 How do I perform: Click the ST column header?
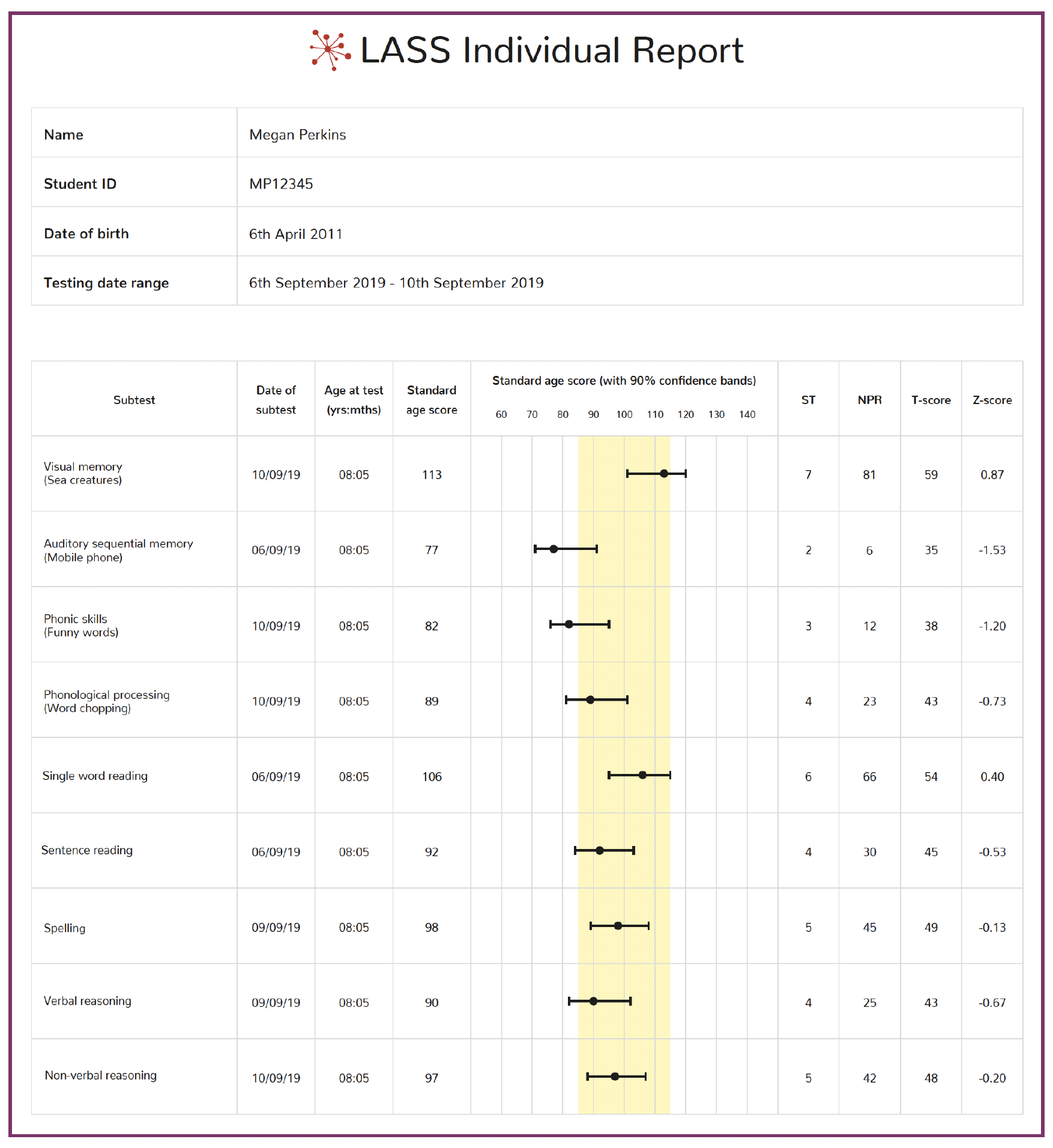point(809,400)
